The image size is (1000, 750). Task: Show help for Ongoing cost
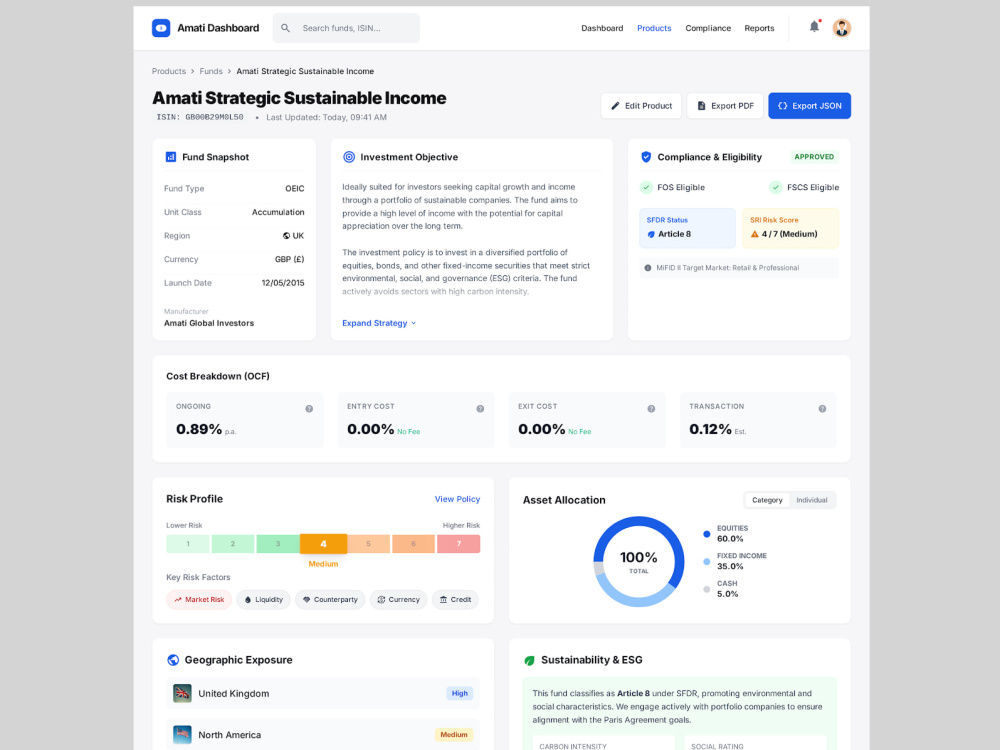click(x=309, y=409)
